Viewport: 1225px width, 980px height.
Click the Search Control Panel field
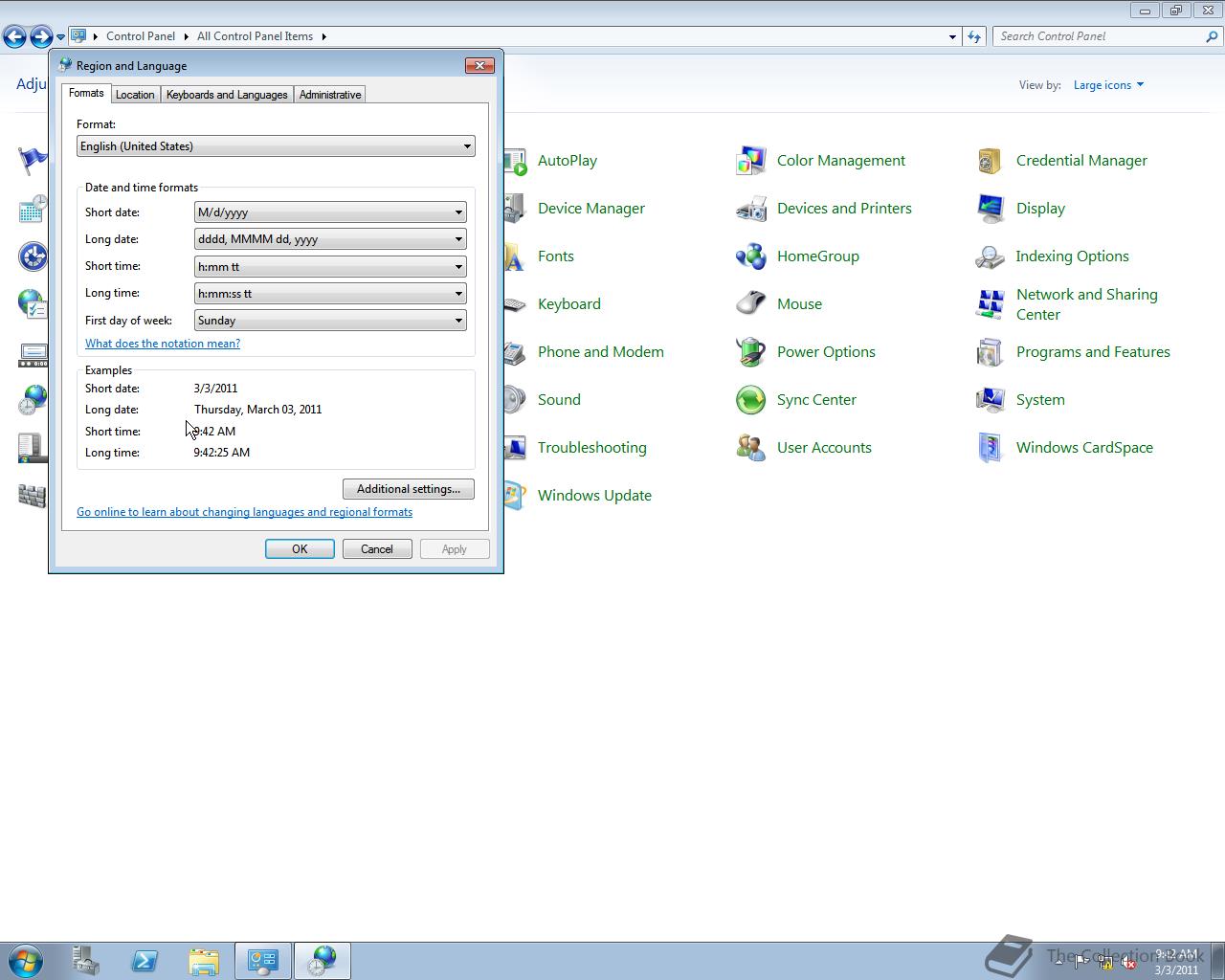pyautogui.click(x=1099, y=36)
